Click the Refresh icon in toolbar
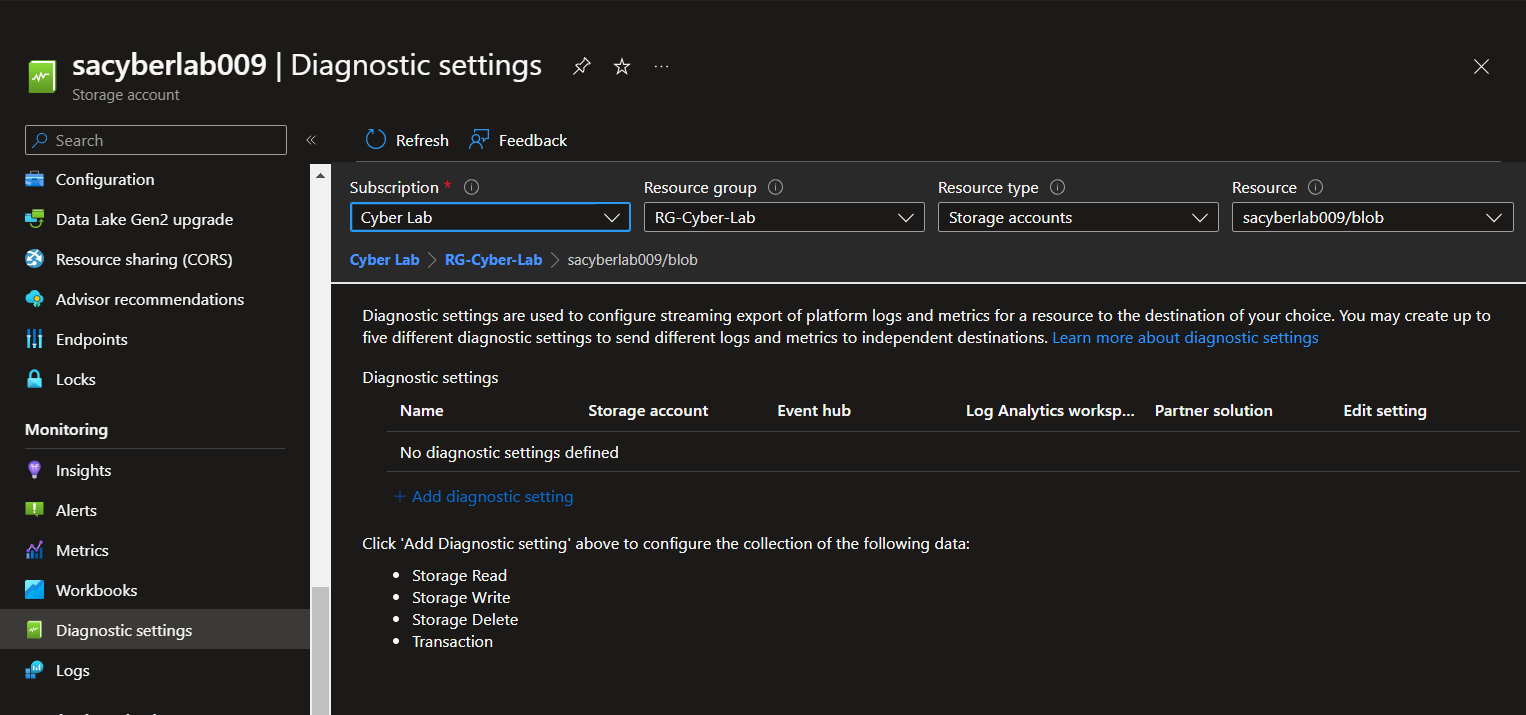Viewport: 1526px width, 715px height. [376, 140]
